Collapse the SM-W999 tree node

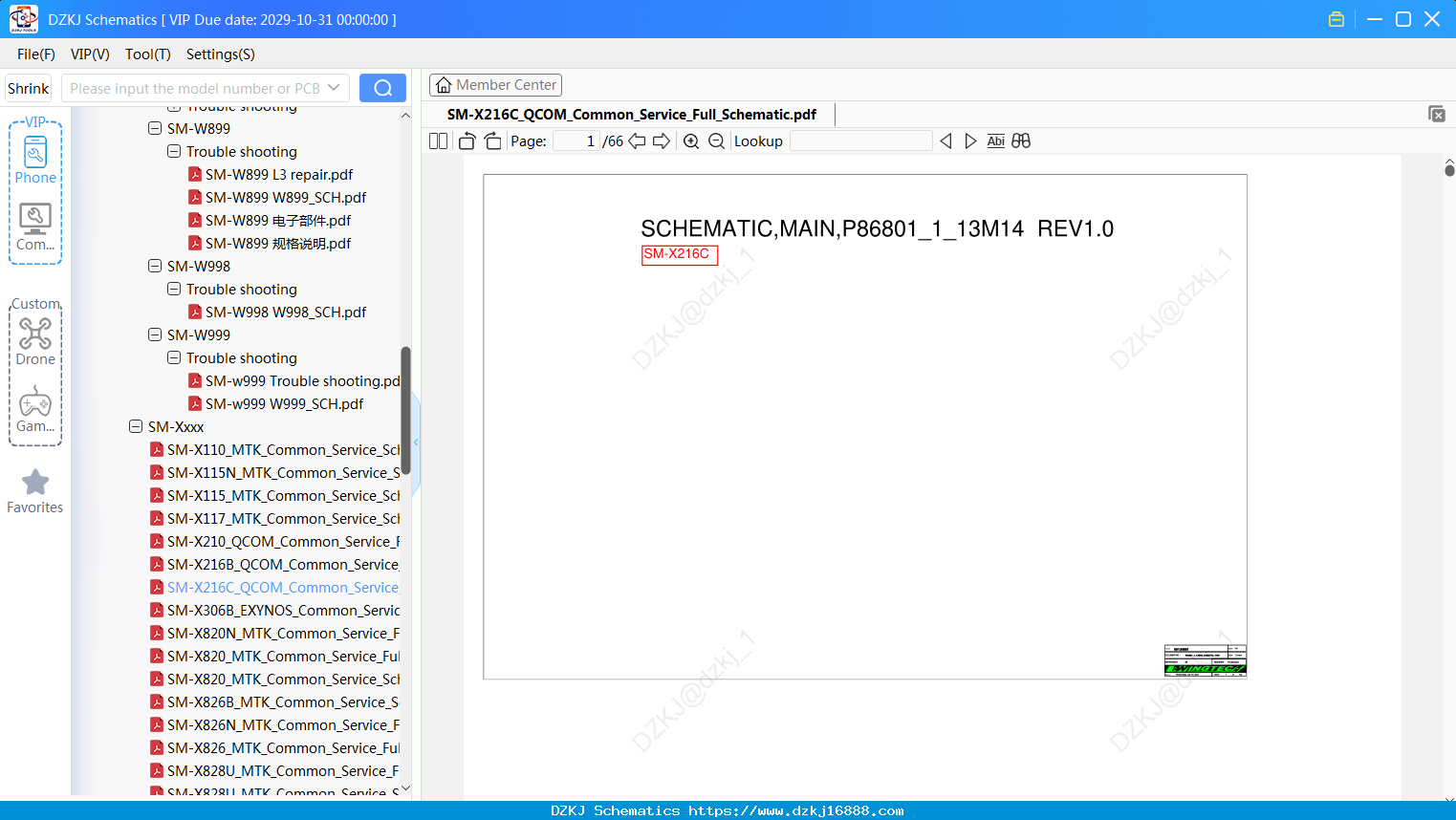[155, 334]
